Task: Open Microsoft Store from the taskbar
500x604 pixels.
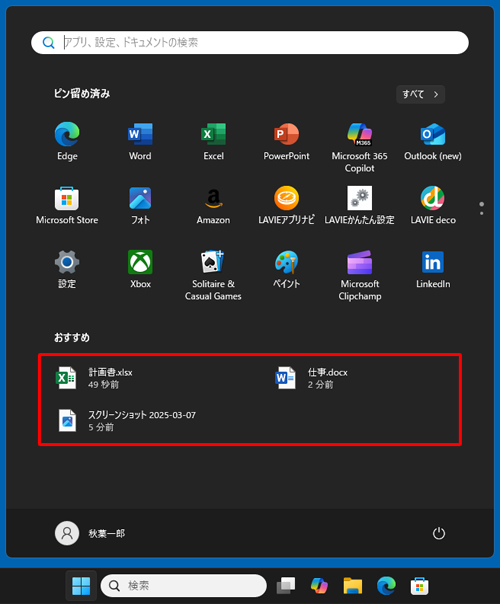Action: 420,586
